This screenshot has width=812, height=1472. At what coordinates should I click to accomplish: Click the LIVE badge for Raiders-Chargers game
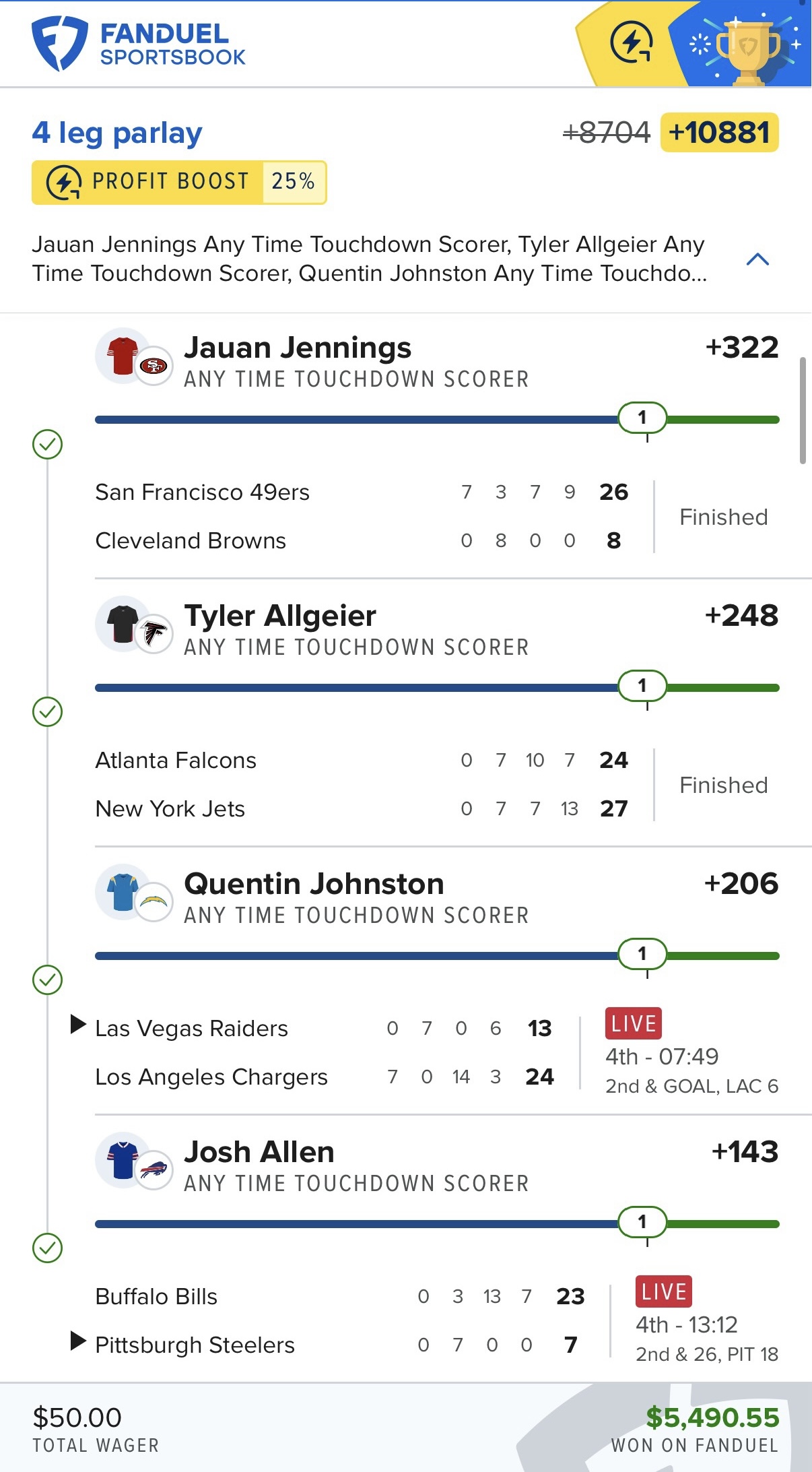(633, 1024)
